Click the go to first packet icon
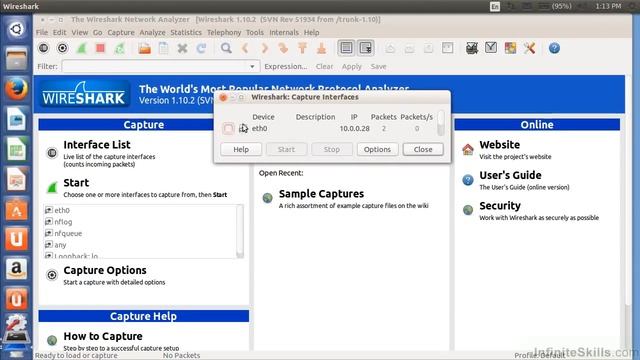The width and height of the screenshot is (640, 360). (302, 48)
